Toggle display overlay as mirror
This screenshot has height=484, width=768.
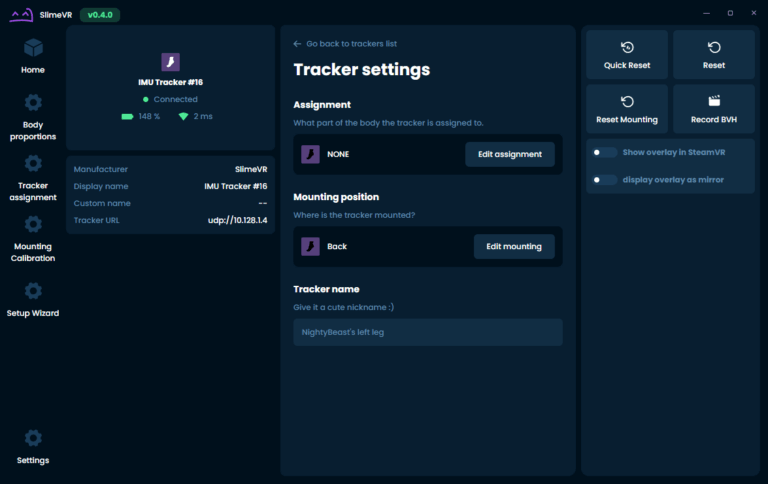pyautogui.click(x=604, y=180)
